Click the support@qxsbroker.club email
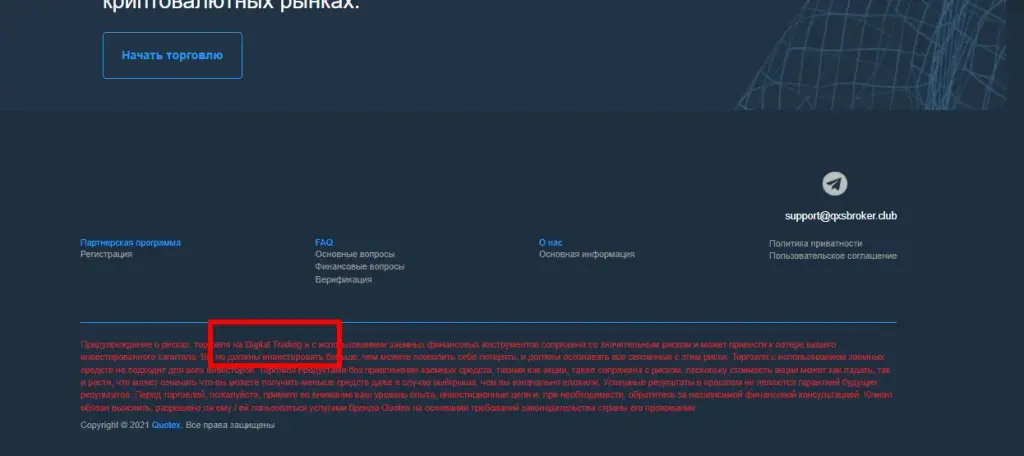 tap(840, 216)
